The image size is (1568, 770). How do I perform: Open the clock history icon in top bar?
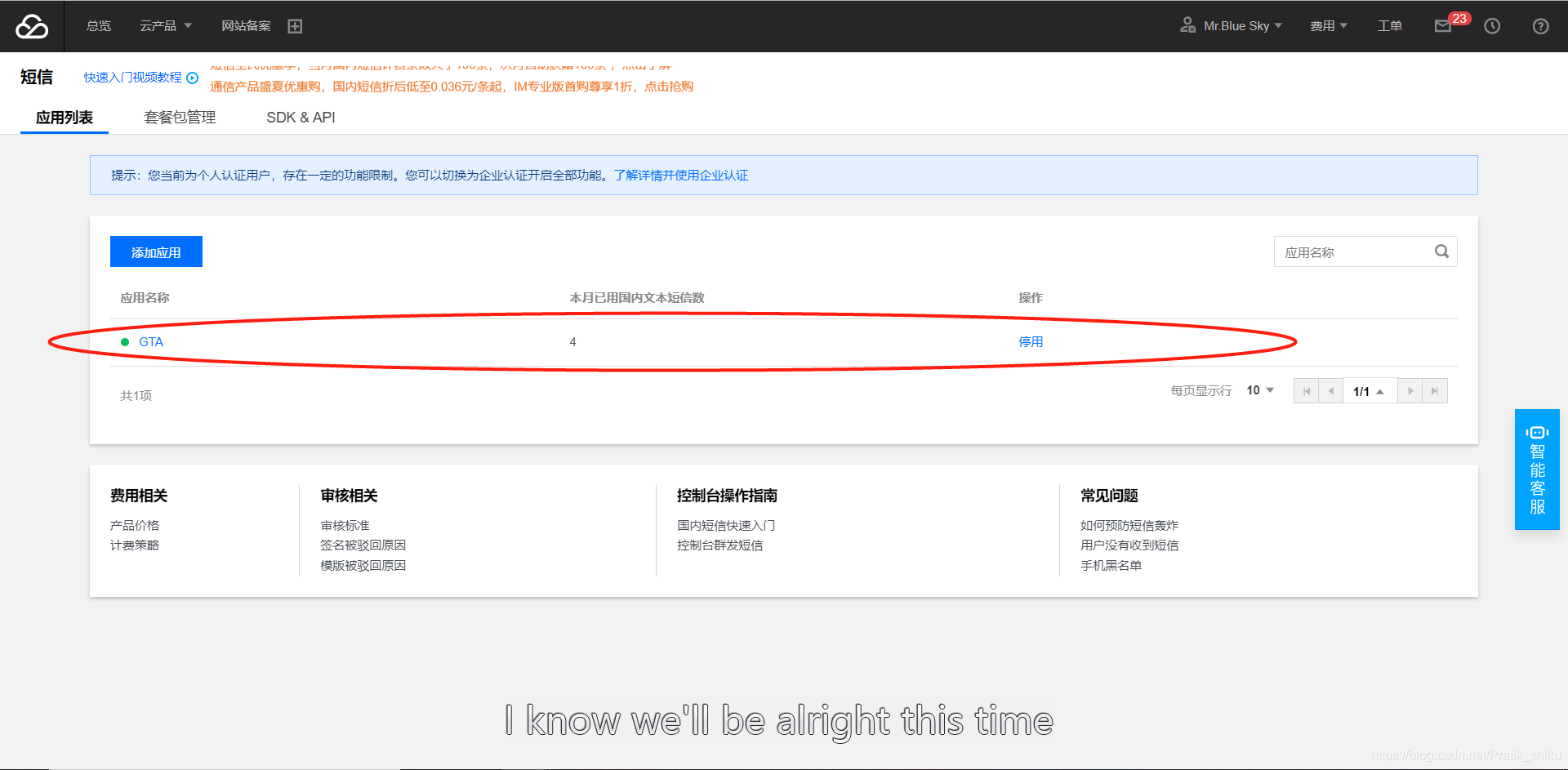tap(1492, 26)
